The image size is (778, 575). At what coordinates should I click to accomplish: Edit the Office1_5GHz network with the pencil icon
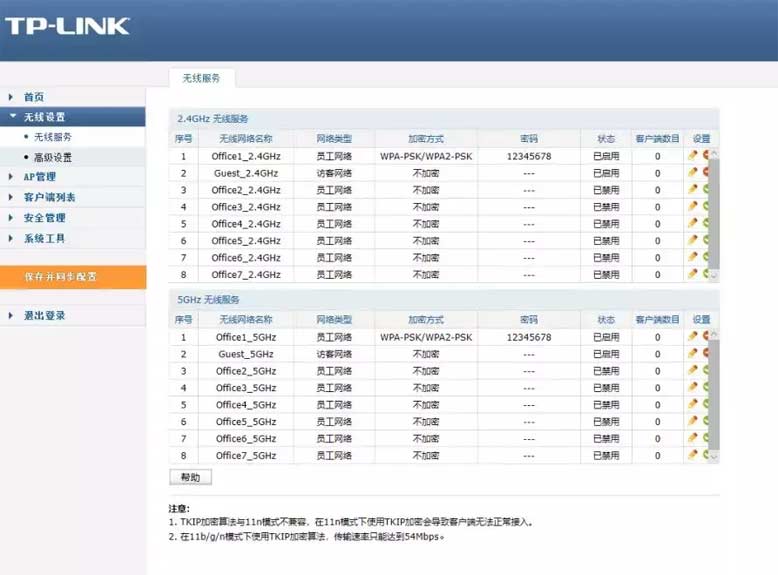[x=693, y=336]
